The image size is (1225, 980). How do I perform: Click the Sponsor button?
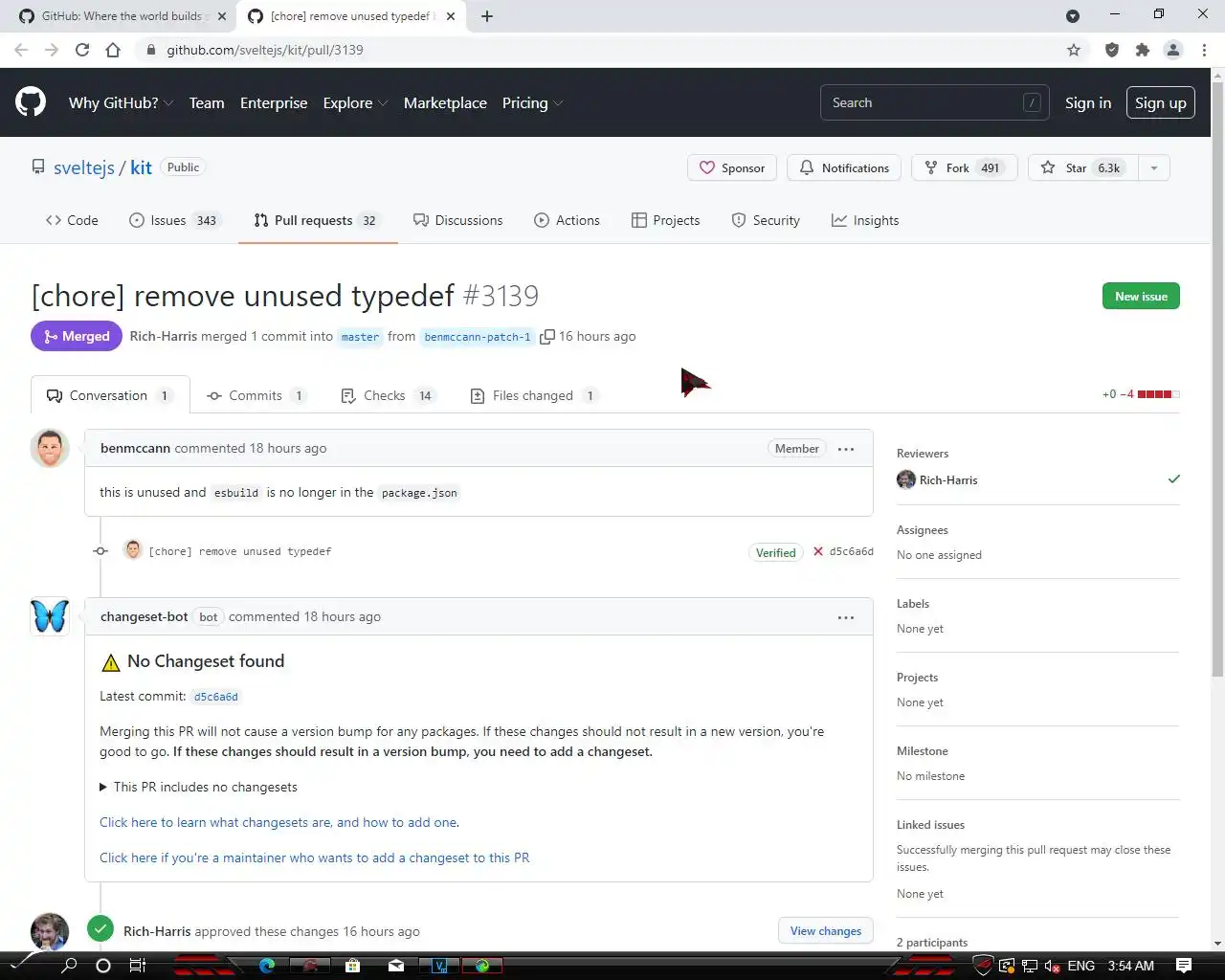732,167
